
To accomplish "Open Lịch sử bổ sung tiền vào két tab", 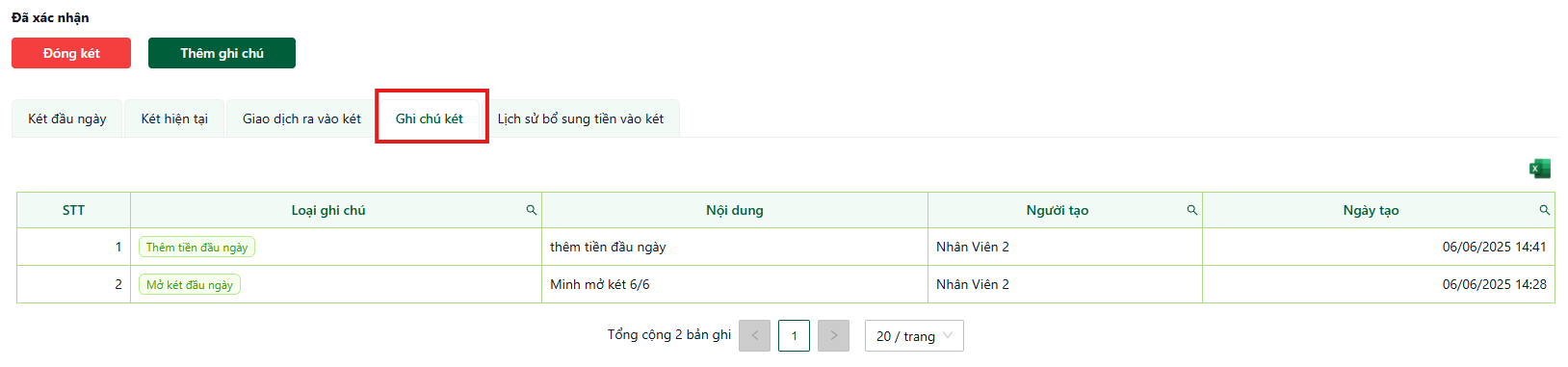I will pos(581,118).
